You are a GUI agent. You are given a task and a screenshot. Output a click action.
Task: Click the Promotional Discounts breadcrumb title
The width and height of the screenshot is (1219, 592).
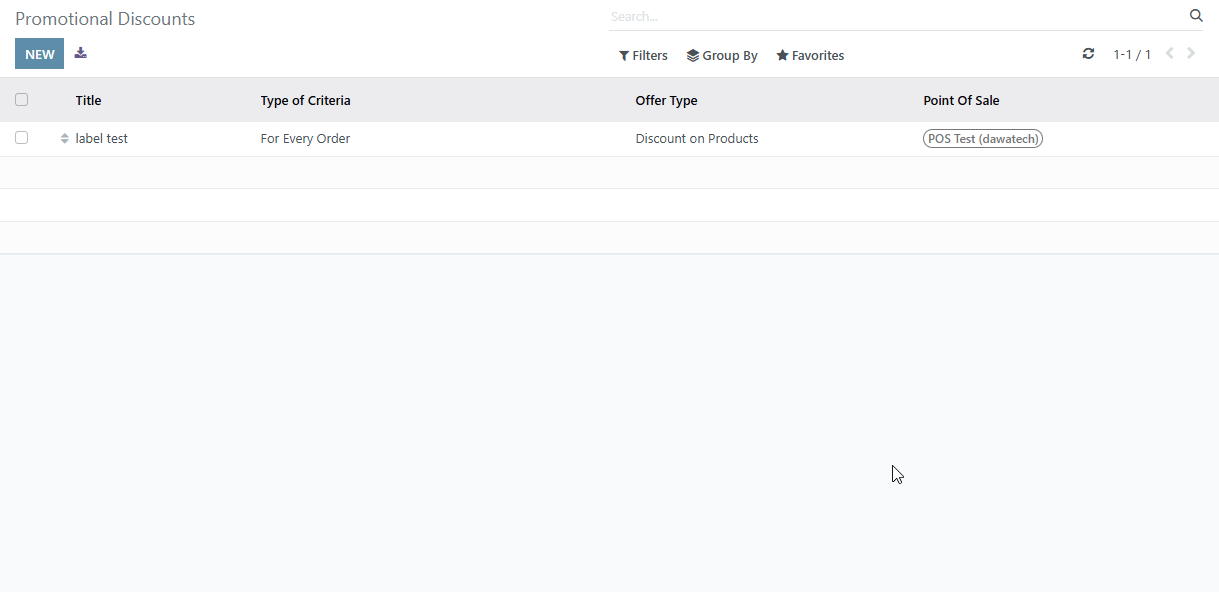pos(105,19)
